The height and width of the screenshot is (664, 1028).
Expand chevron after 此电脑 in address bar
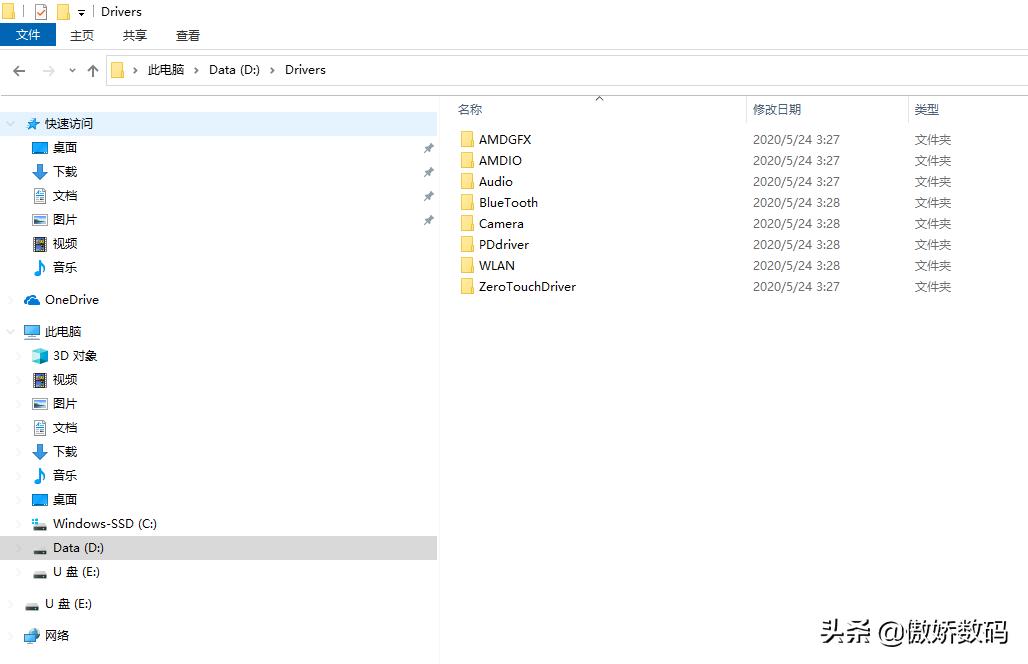pyautogui.click(x=196, y=70)
